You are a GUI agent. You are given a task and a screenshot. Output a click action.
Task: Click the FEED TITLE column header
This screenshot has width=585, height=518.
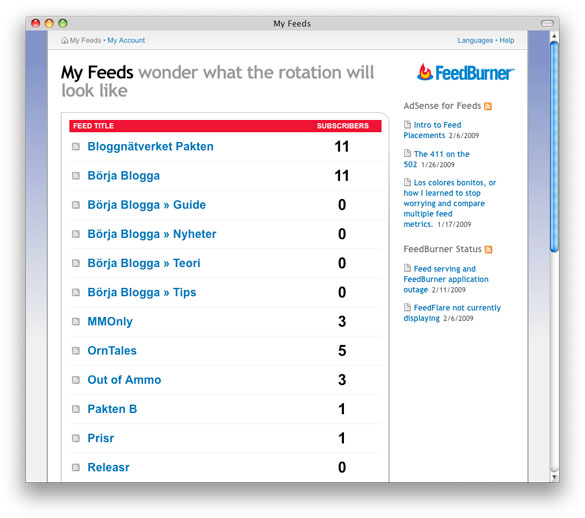tap(93, 126)
